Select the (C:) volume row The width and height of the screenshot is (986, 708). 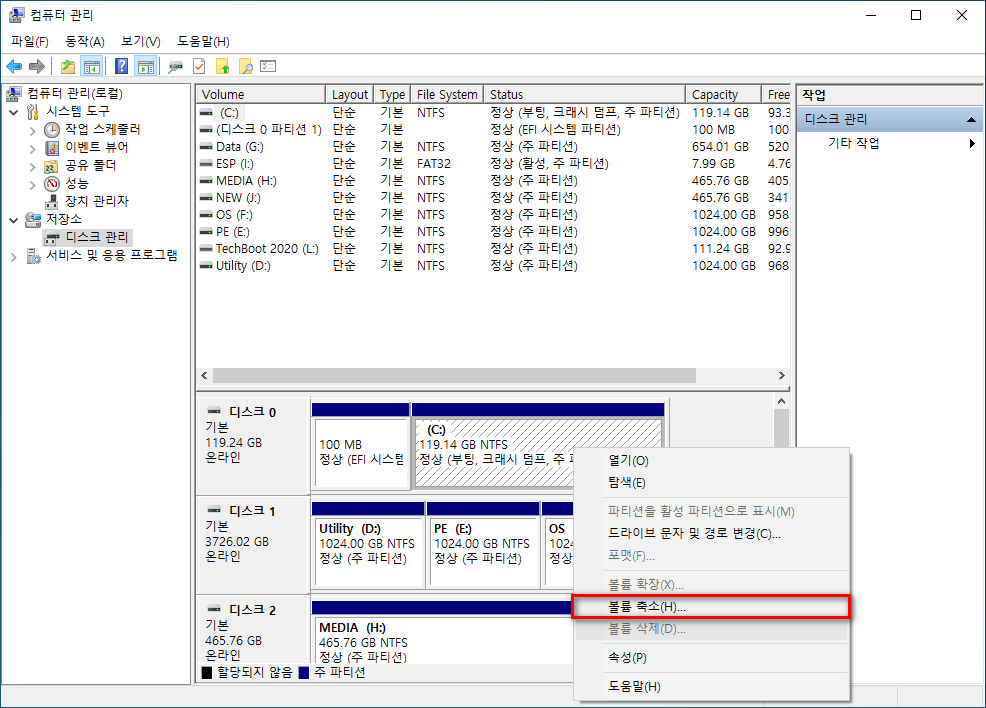[493, 113]
